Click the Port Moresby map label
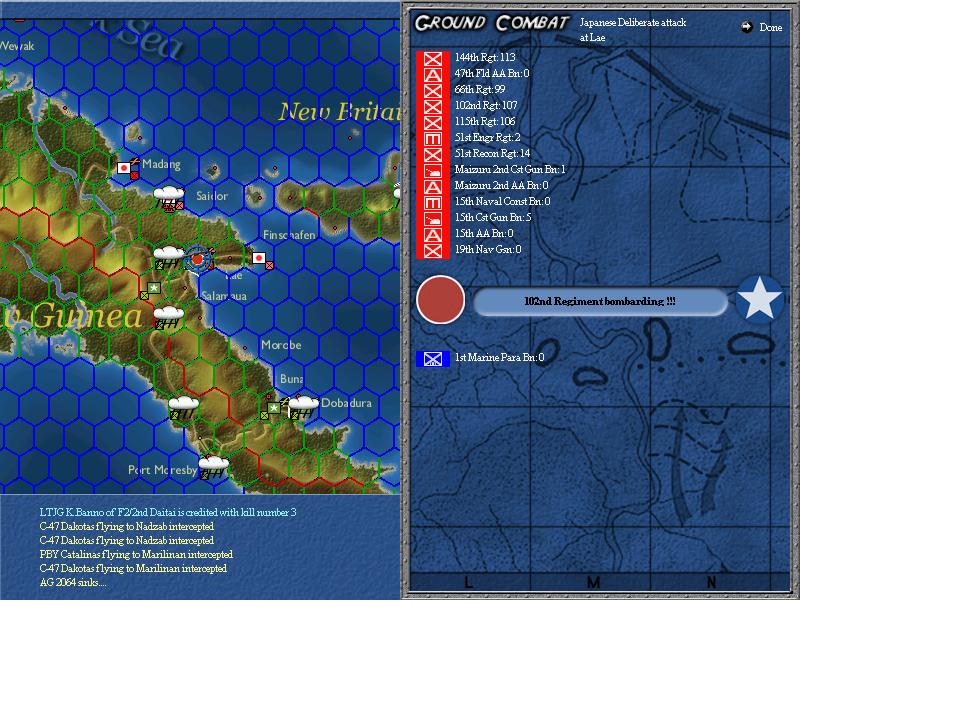The height and width of the screenshot is (720, 960). tap(162, 470)
